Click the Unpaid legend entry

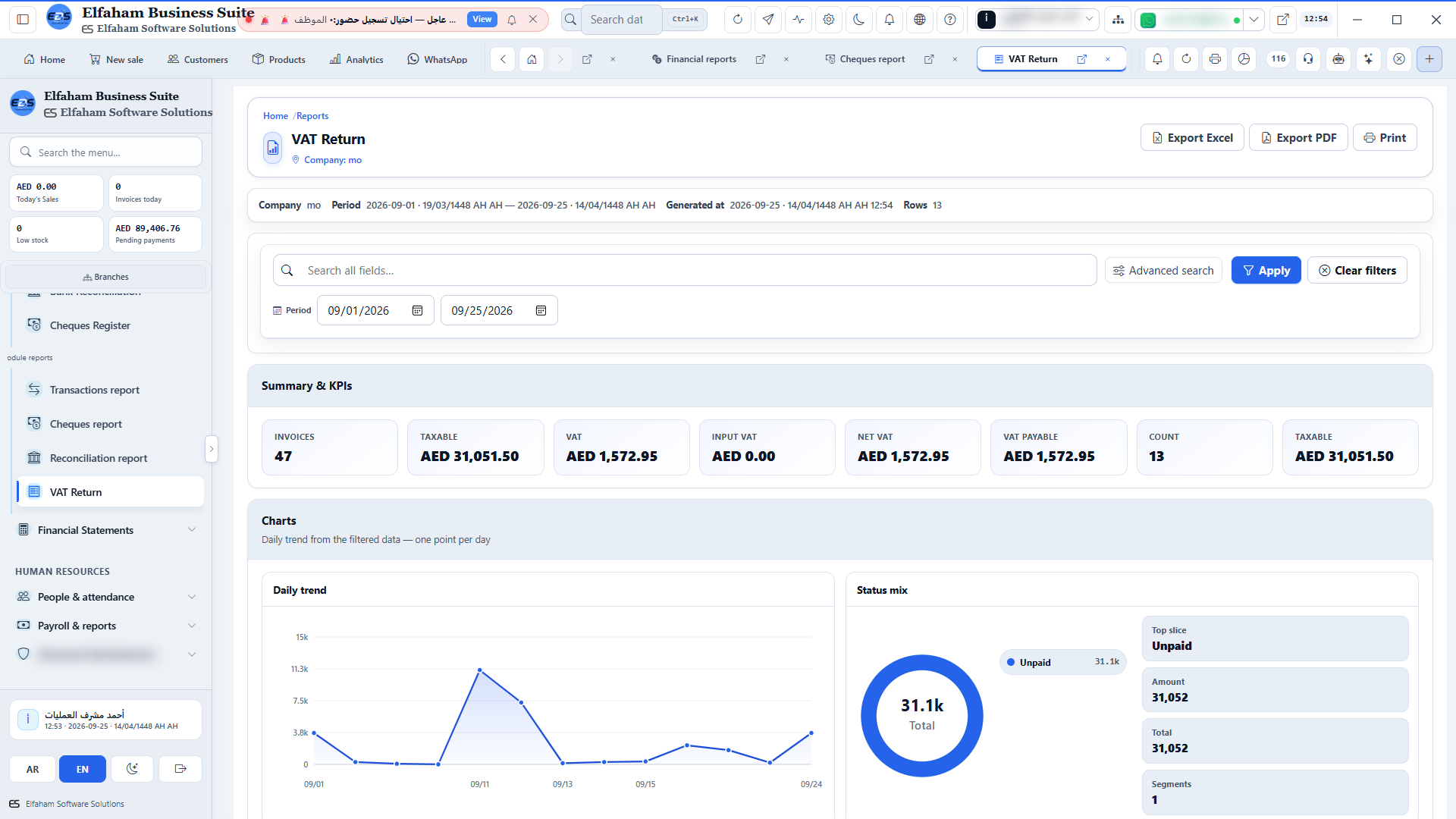(x=1062, y=662)
